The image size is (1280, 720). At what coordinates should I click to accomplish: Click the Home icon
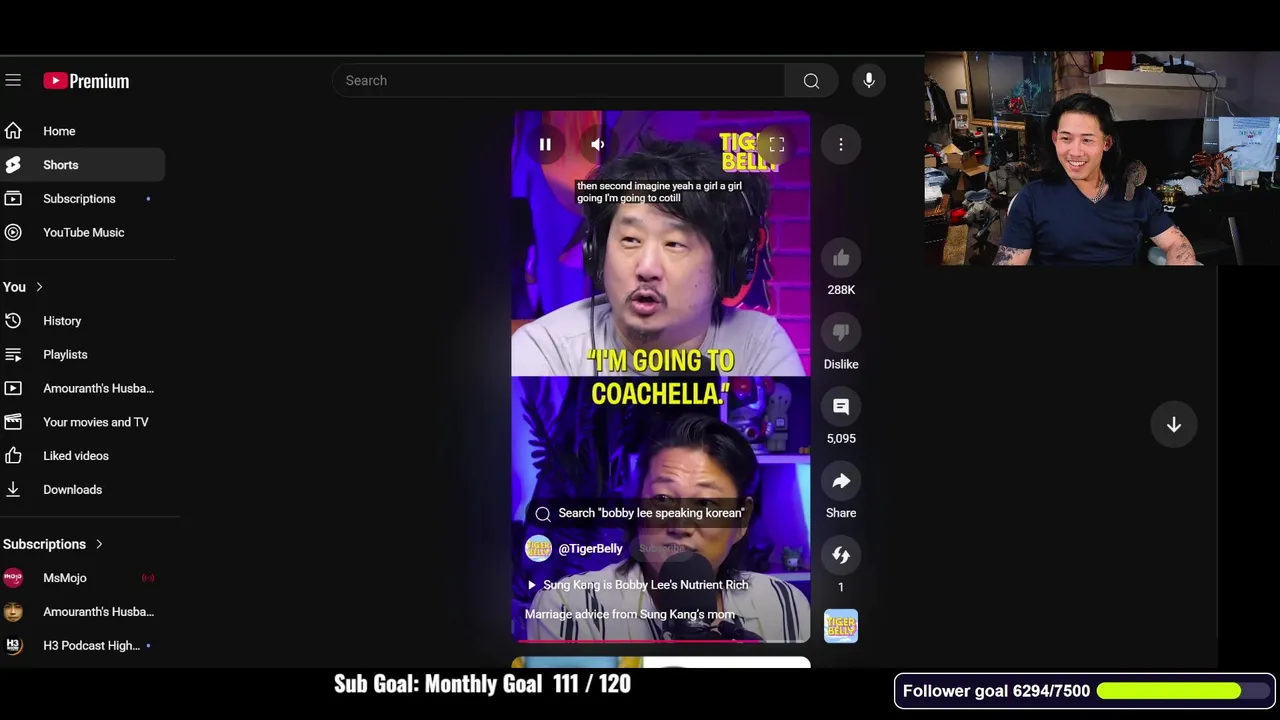coord(13,131)
